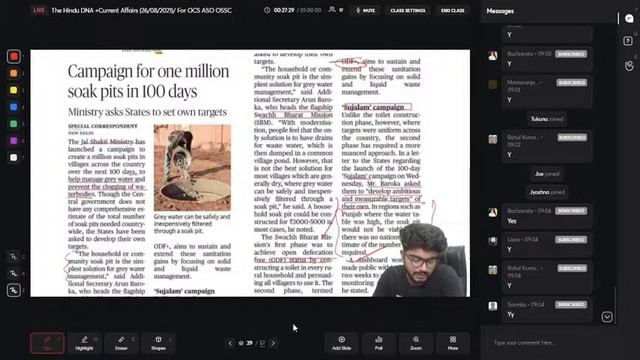Click the End Class button
This screenshot has width=640, height=360.
point(452,10)
